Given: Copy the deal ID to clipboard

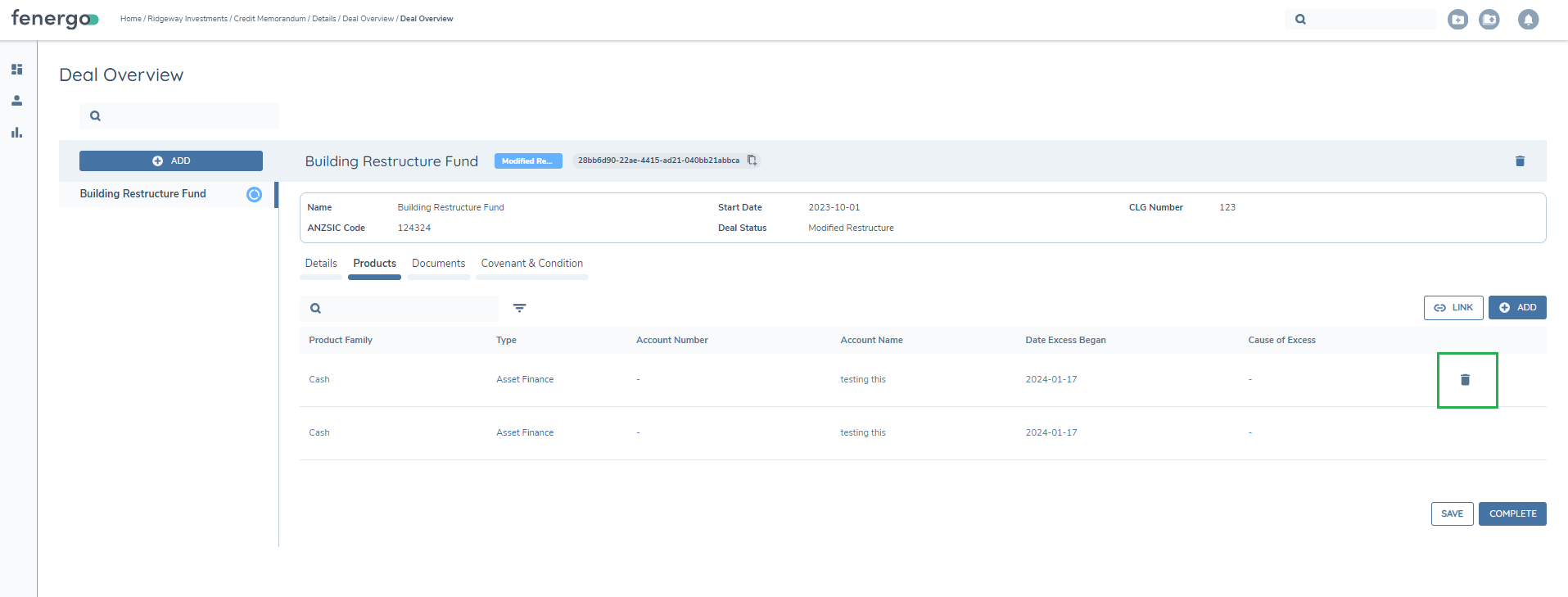Looking at the screenshot, I should 752,161.
